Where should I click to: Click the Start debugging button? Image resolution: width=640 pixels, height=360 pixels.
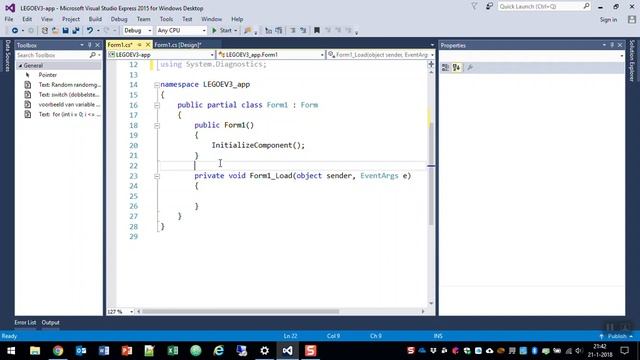coord(222,31)
